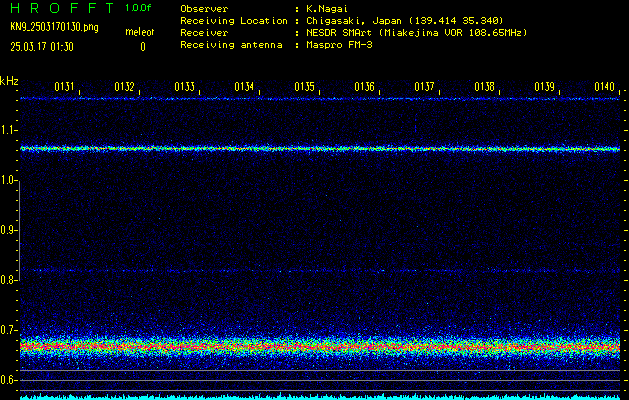Viewport: 629px width, 400px height.
Task: Click the meteor count label
Action: pyautogui.click(x=140, y=32)
